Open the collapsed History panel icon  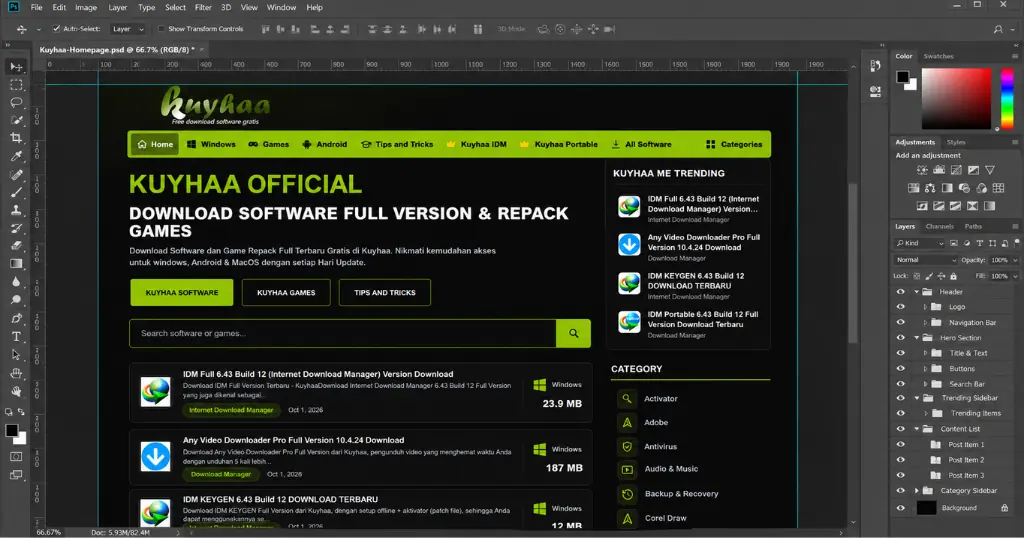coord(875,65)
